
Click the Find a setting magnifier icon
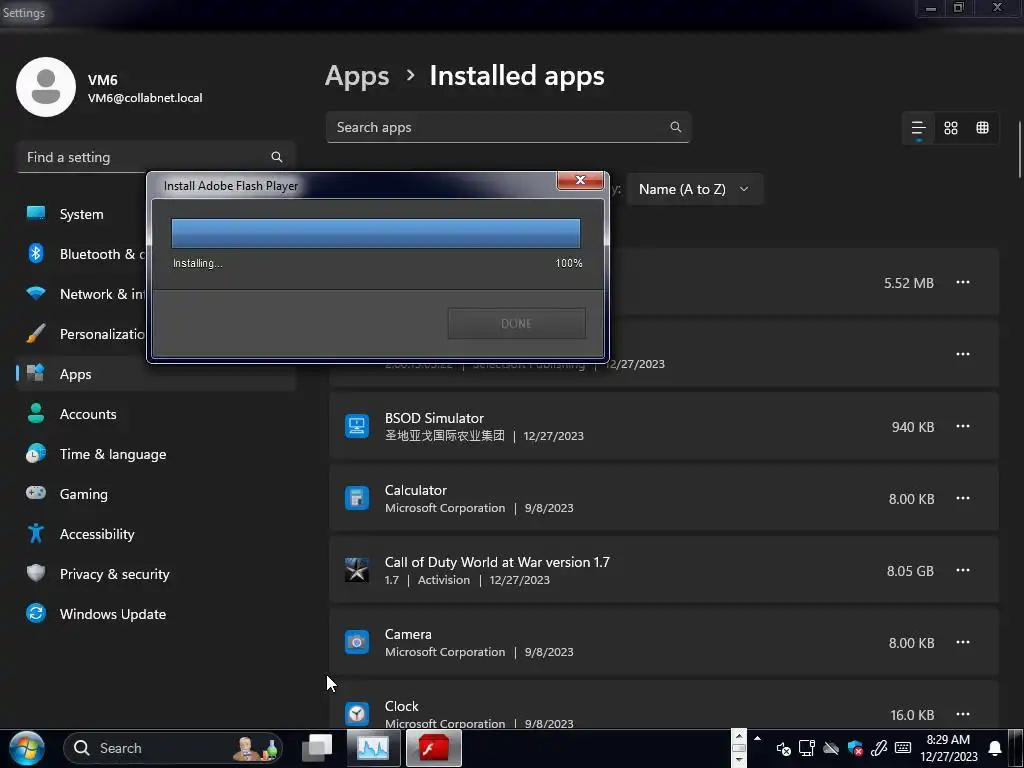[x=277, y=157]
